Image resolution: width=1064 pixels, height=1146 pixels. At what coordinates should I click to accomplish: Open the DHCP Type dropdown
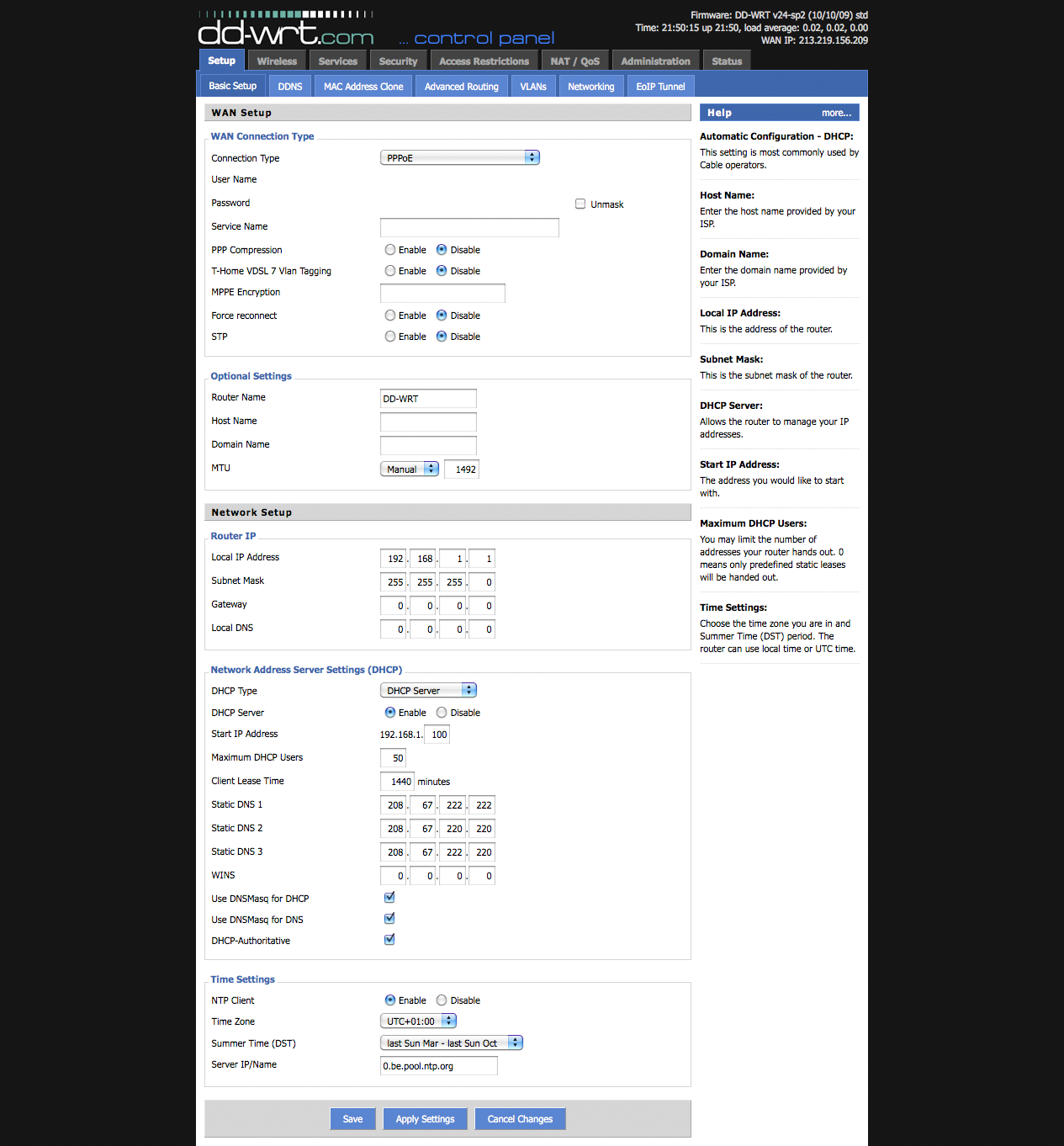[428, 691]
